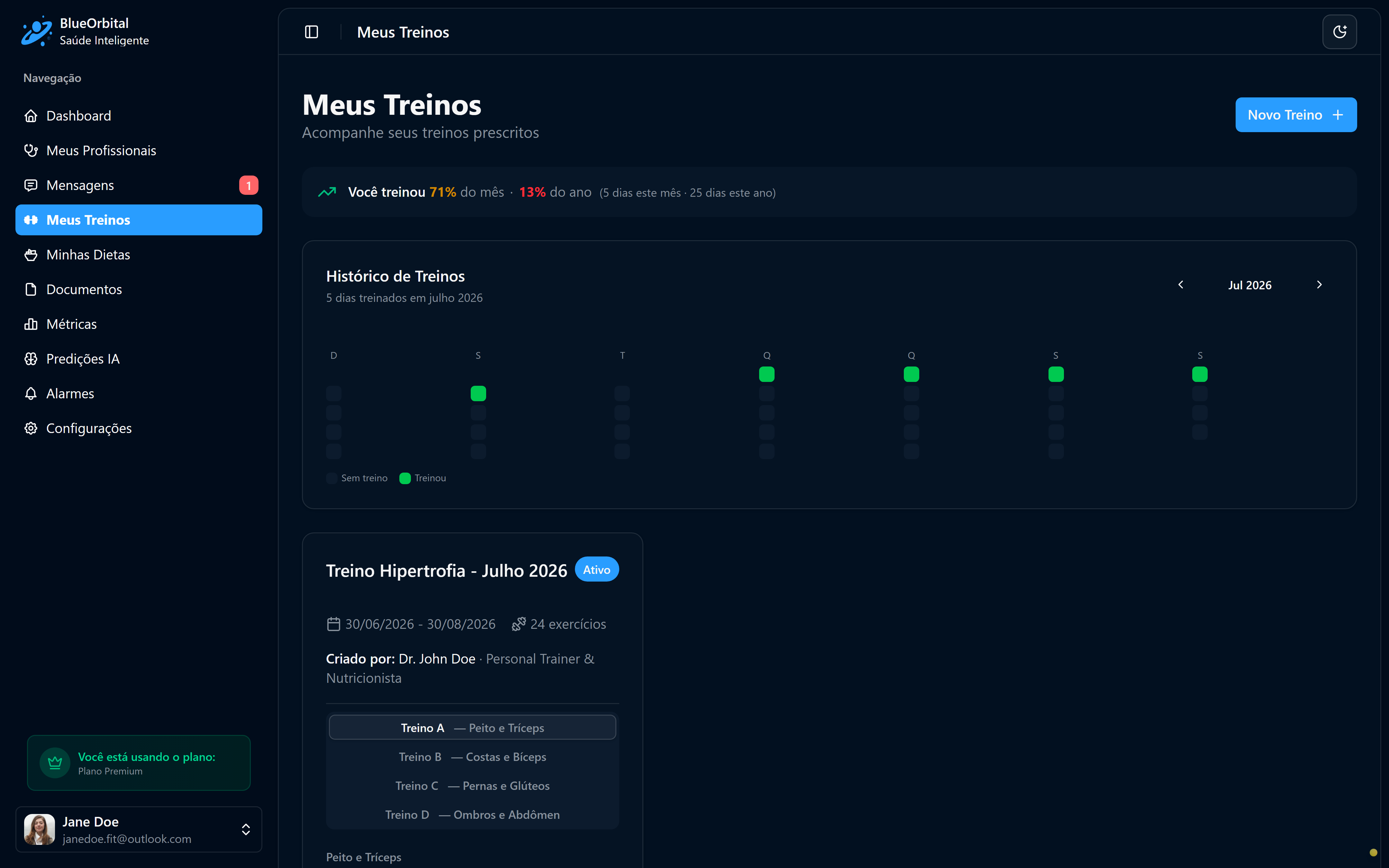The height and width of the screenshot is (868, 1389).
Task: Open Meus Profissionais stethoscope icon
Action: click(x=31, y=150)
